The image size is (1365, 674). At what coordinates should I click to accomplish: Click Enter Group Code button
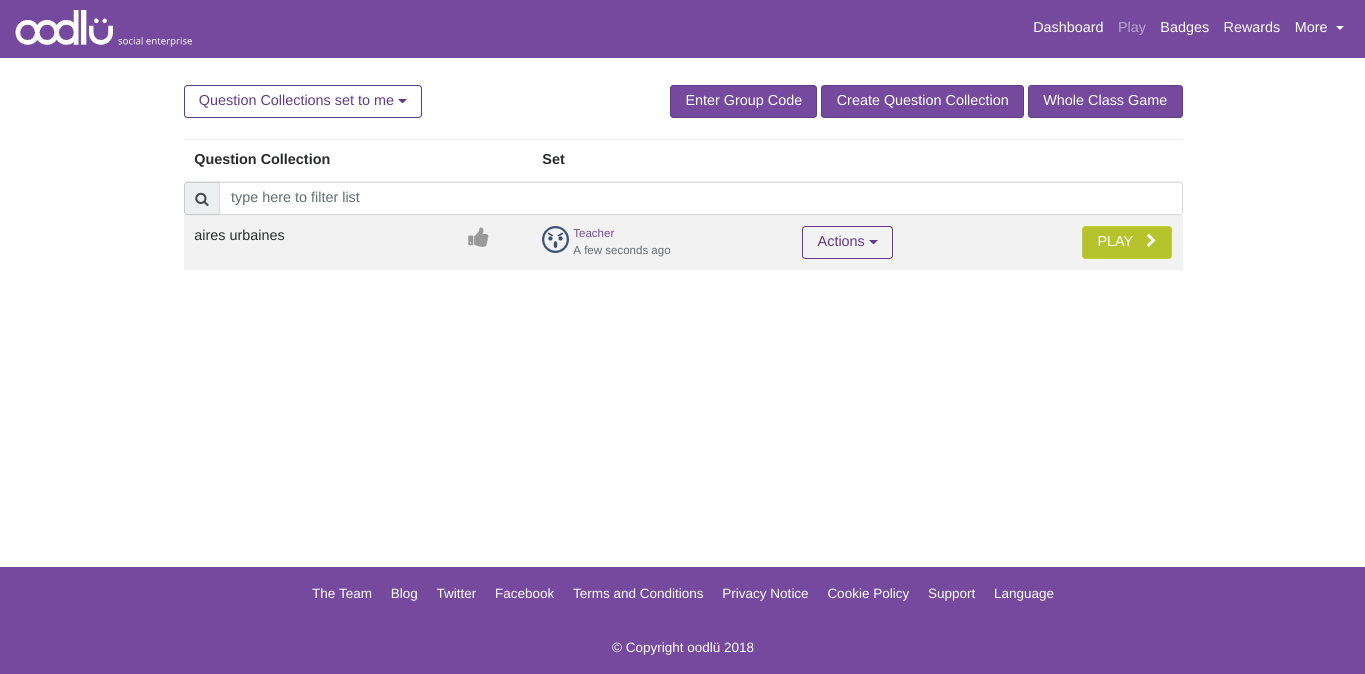point(743,101)
